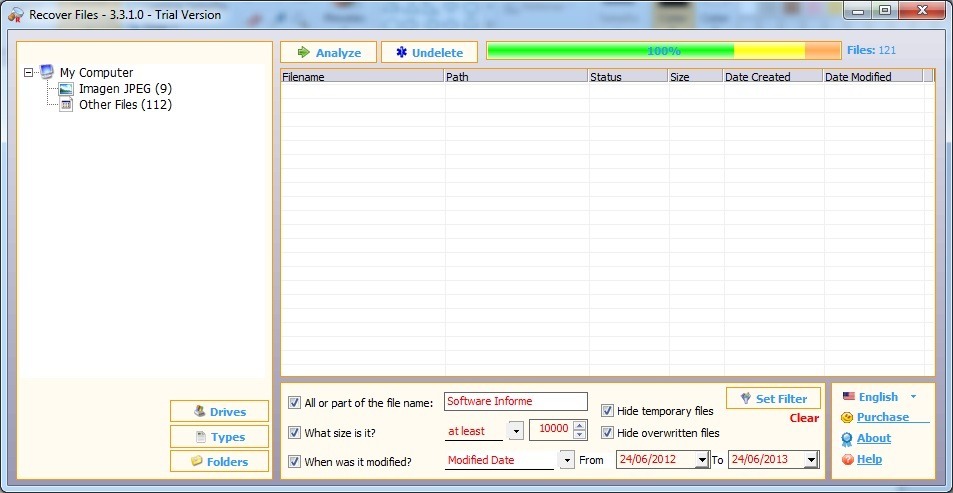Click the 10000 size value field
Viewport: 953px width, 493px height.
(x=552, y=429)
